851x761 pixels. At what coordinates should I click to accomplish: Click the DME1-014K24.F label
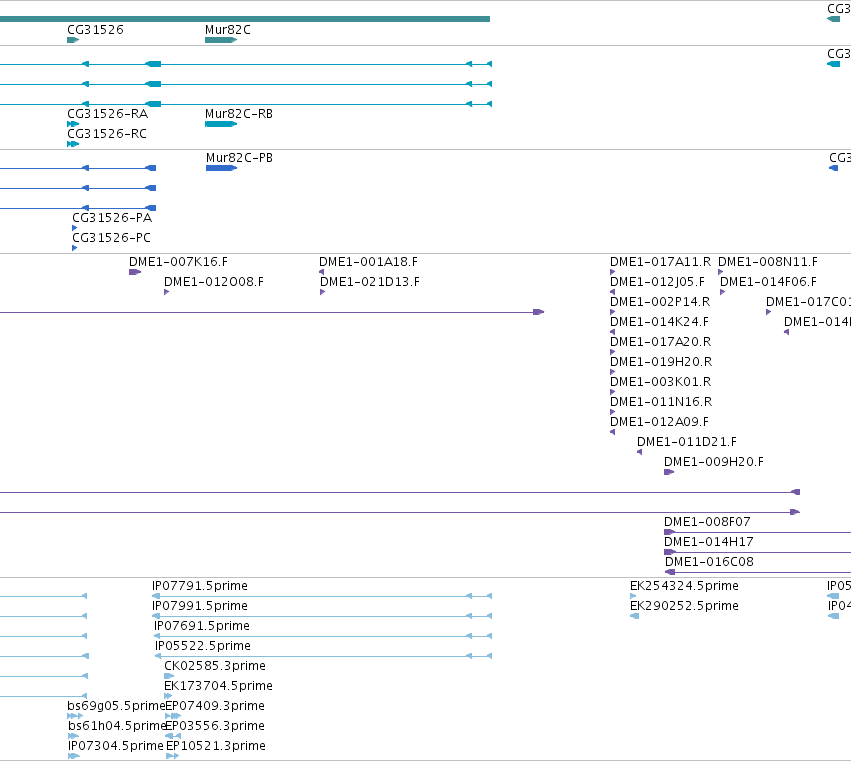point(659,322)
